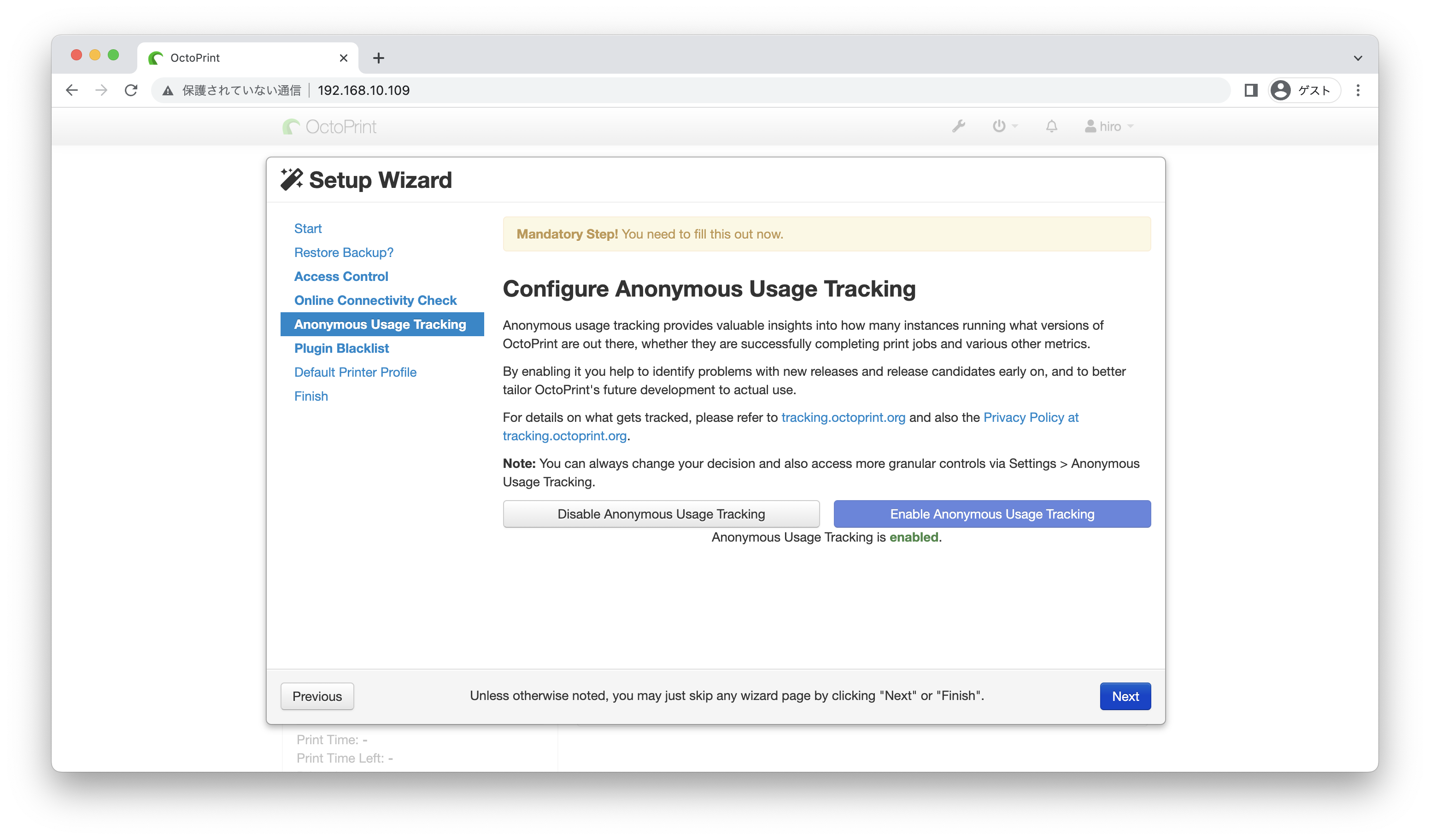Jump to the Finish wizard step
The height and width of the screenshot is (840, 1430).
(x=311, y=396)
